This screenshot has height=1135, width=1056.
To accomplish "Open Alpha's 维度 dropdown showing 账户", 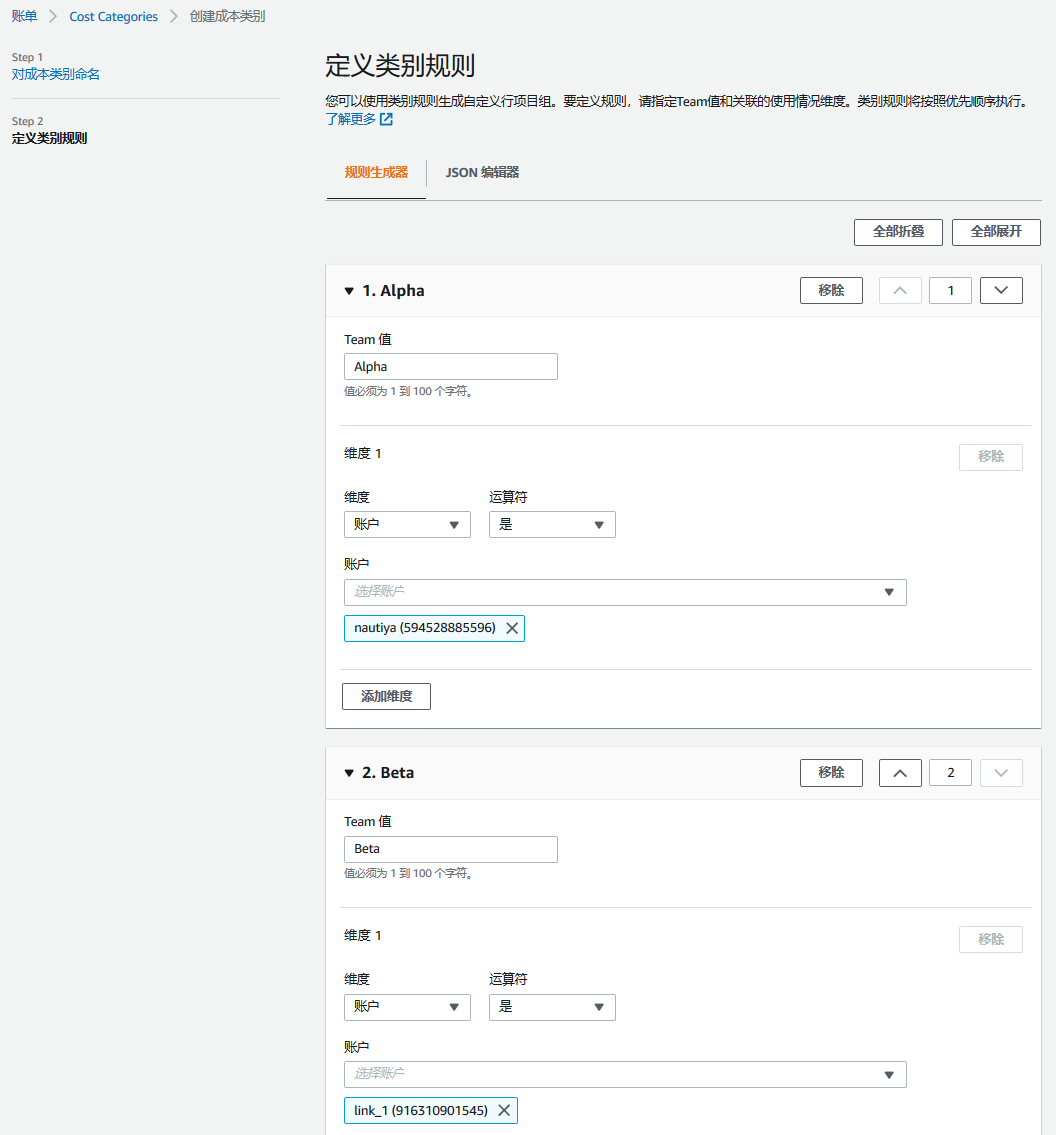I will [x=407, y=525].
